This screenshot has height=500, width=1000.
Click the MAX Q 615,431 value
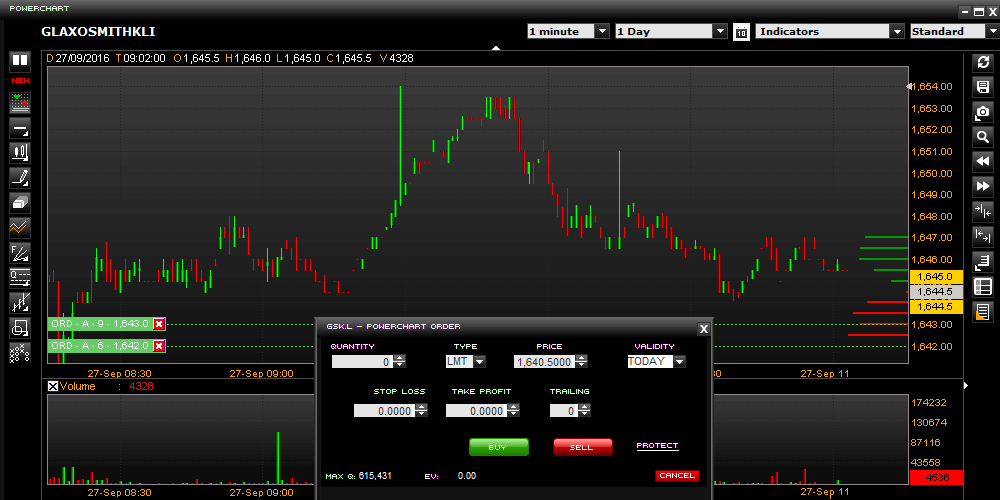(x=375, y=476)
